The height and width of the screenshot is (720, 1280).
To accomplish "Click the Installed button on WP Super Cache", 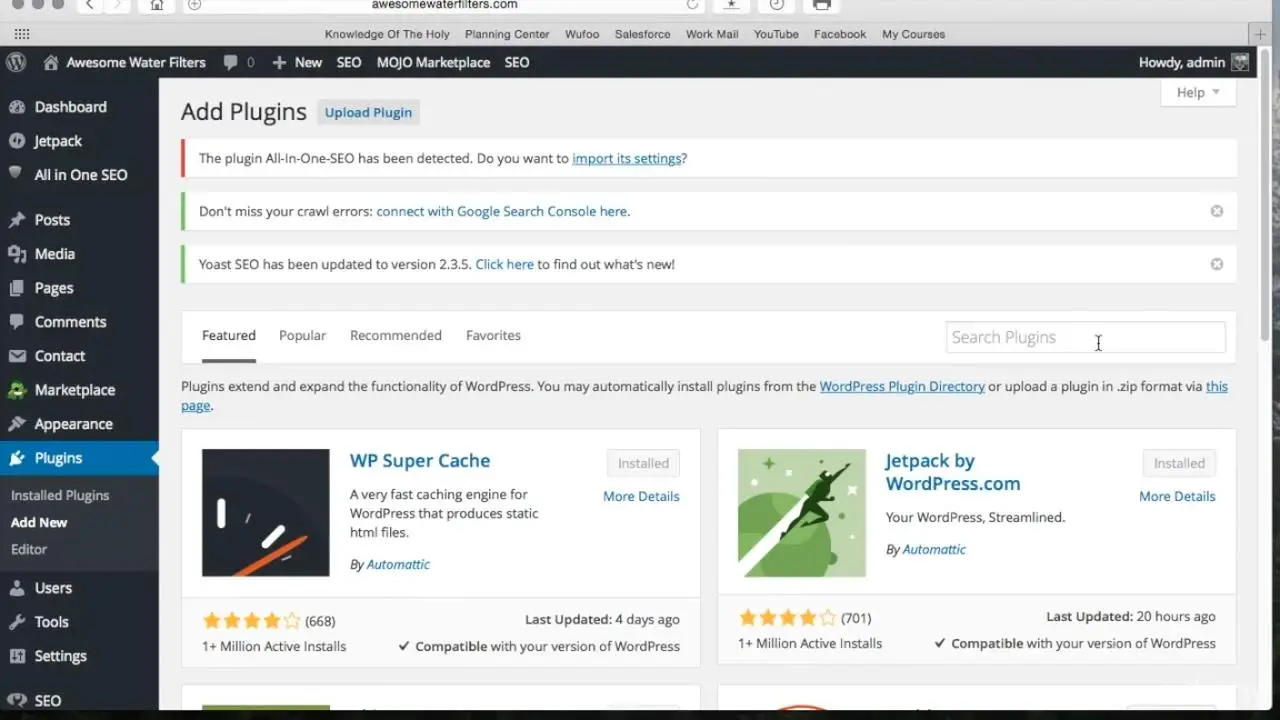I will (x=643, y=463).
